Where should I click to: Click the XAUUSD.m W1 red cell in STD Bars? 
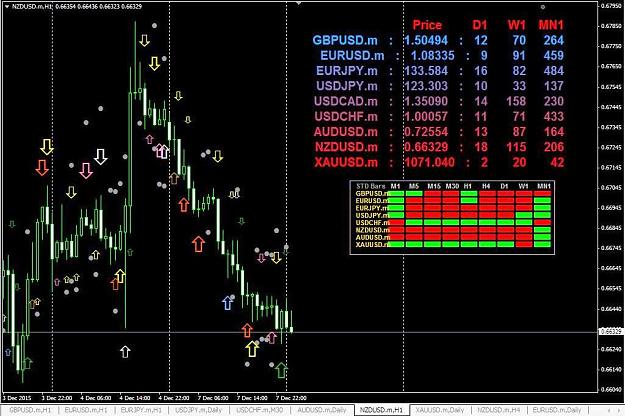pyautogui.click(x=524, y=245)
